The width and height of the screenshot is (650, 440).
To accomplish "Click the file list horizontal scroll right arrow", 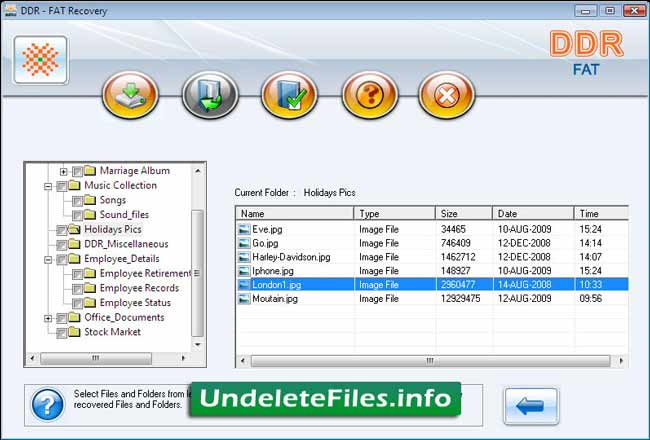I will (x=621, y=361).
